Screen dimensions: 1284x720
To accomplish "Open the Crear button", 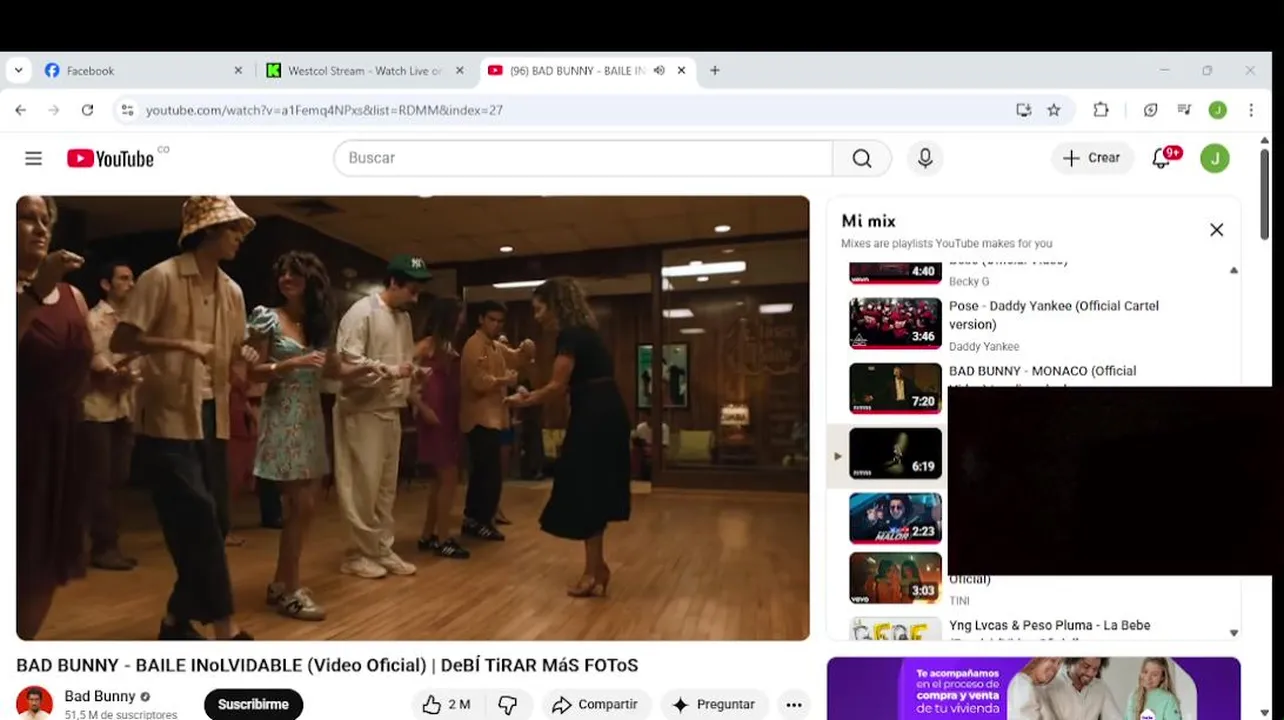I will click(x=1092, y=158).
